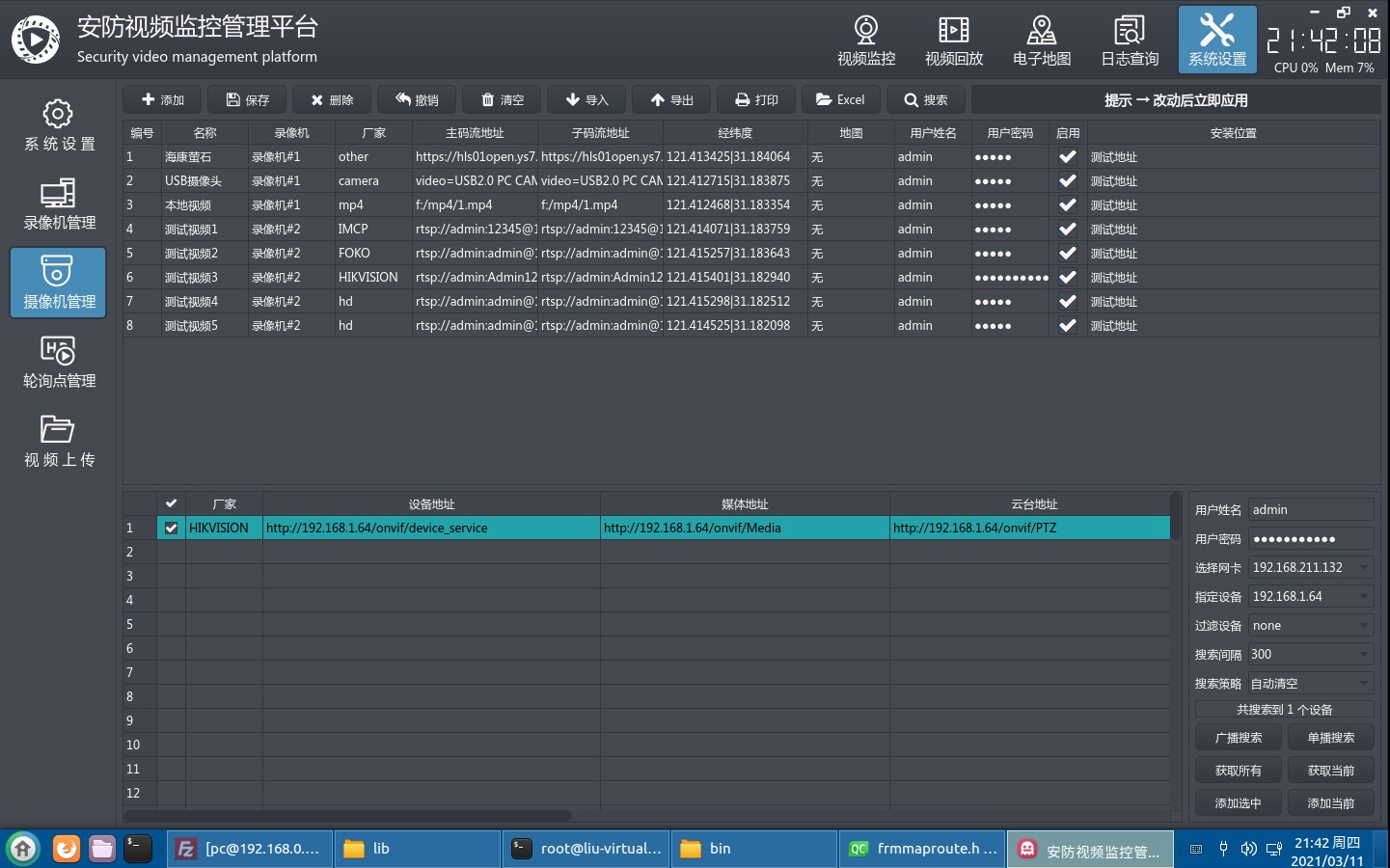The width and height of the screenshot is (1390, 868).
Task: Open the 视频监控 video monitoring module
Action: click(x=866, y=41)
